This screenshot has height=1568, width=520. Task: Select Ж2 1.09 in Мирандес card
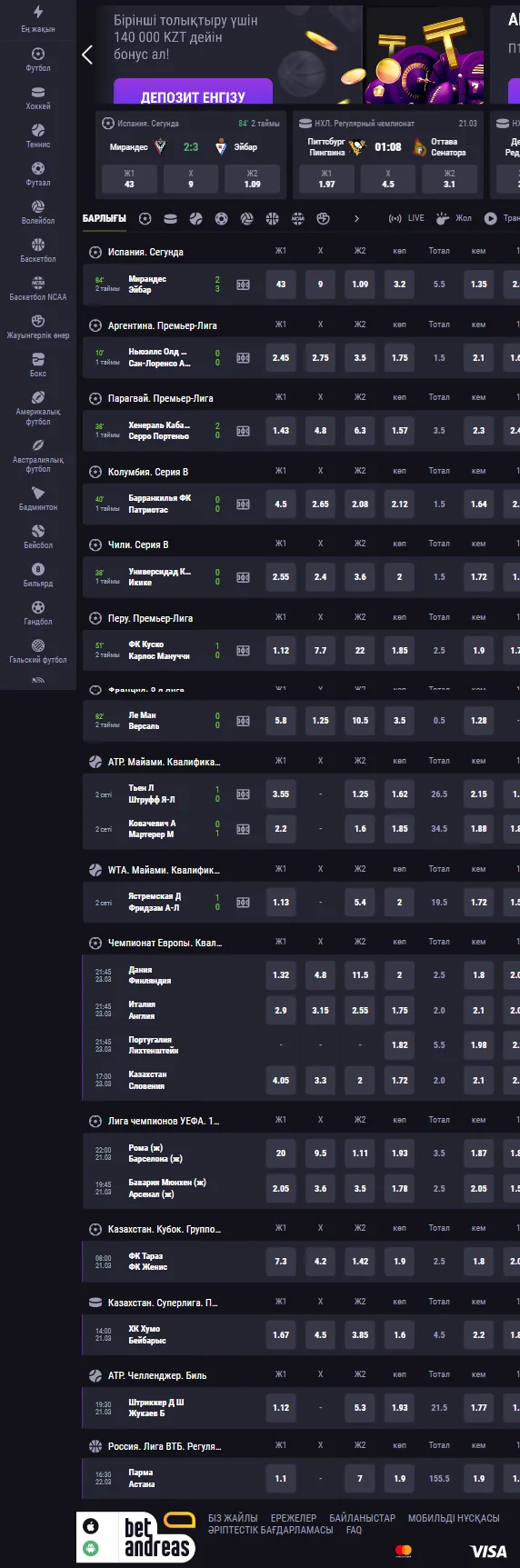252,179
